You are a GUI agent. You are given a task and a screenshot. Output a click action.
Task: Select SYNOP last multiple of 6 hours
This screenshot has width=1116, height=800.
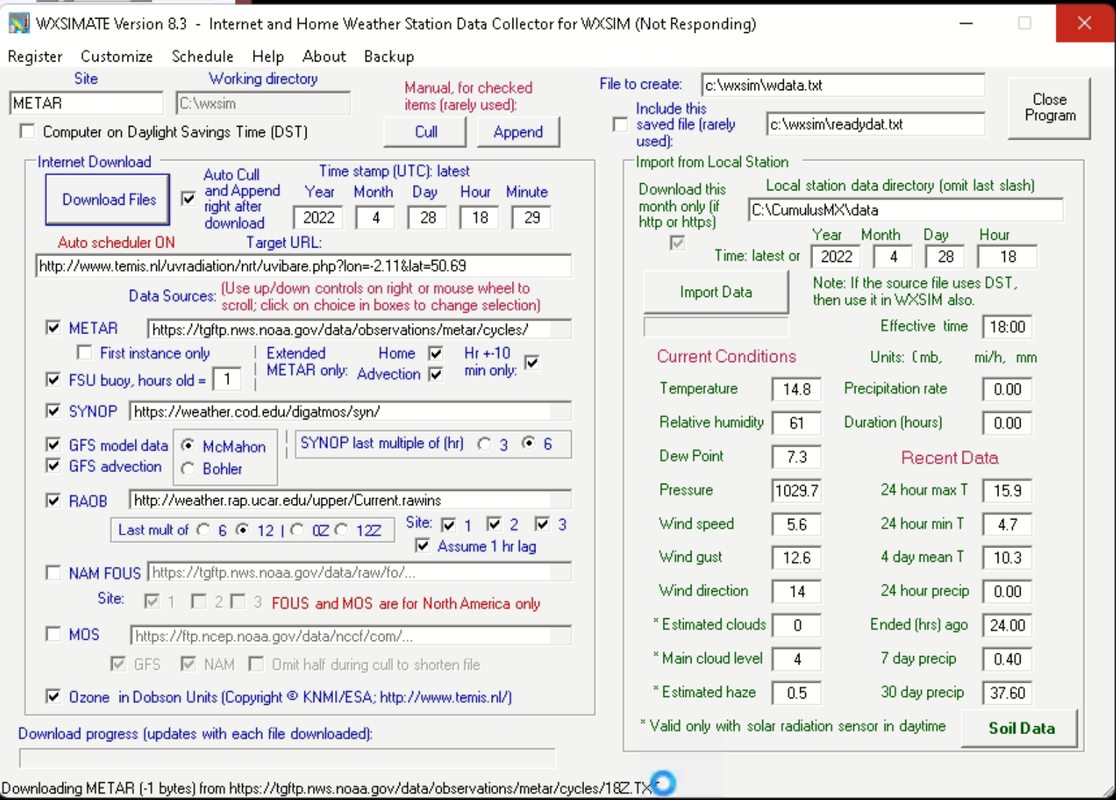coord(528,443)
